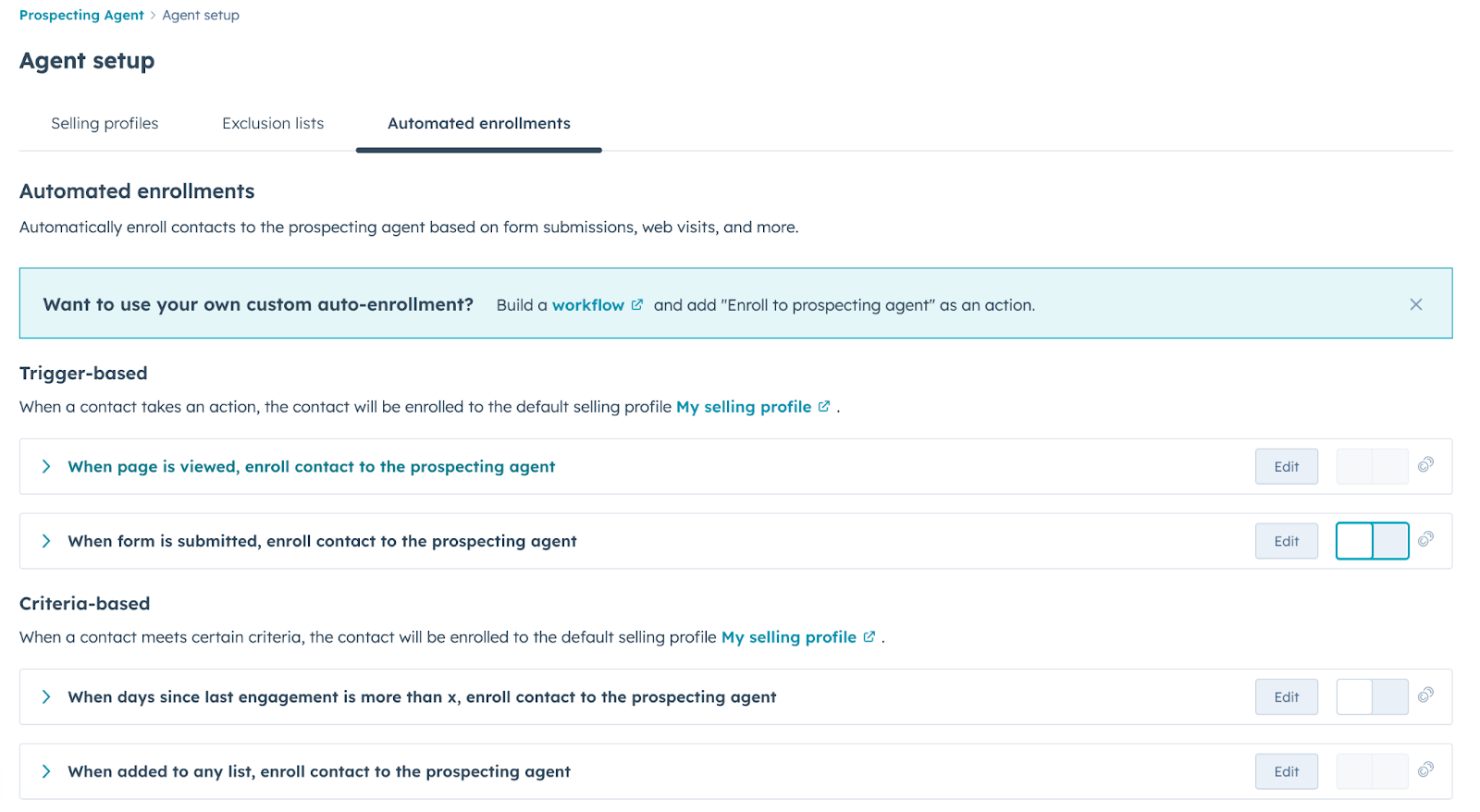Viewport: 1480px width, 812px height.
Task: Edit the page viewed enrollment rule
Action: pos(1286,466)
